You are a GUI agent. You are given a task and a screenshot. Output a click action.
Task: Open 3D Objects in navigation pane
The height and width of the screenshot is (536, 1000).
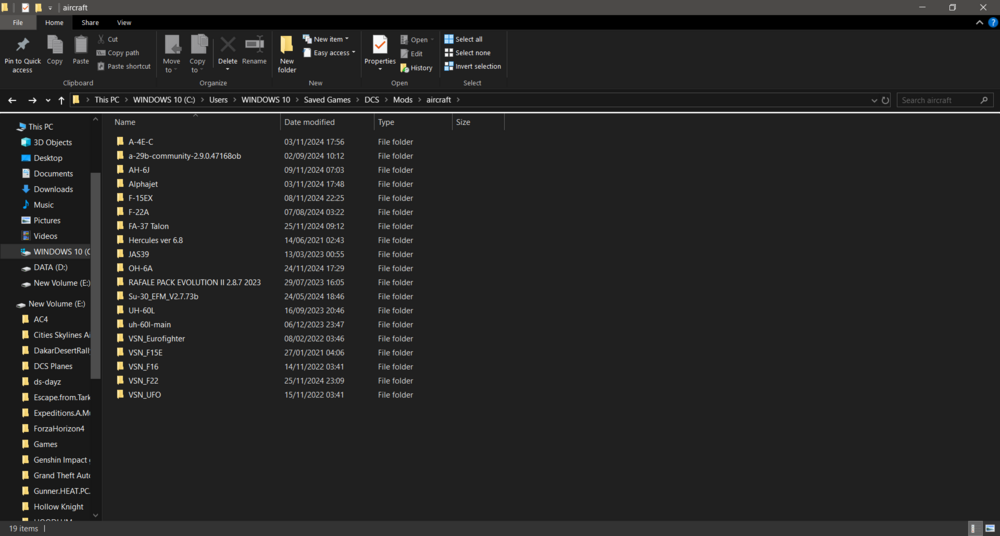(x=52, y=142)
